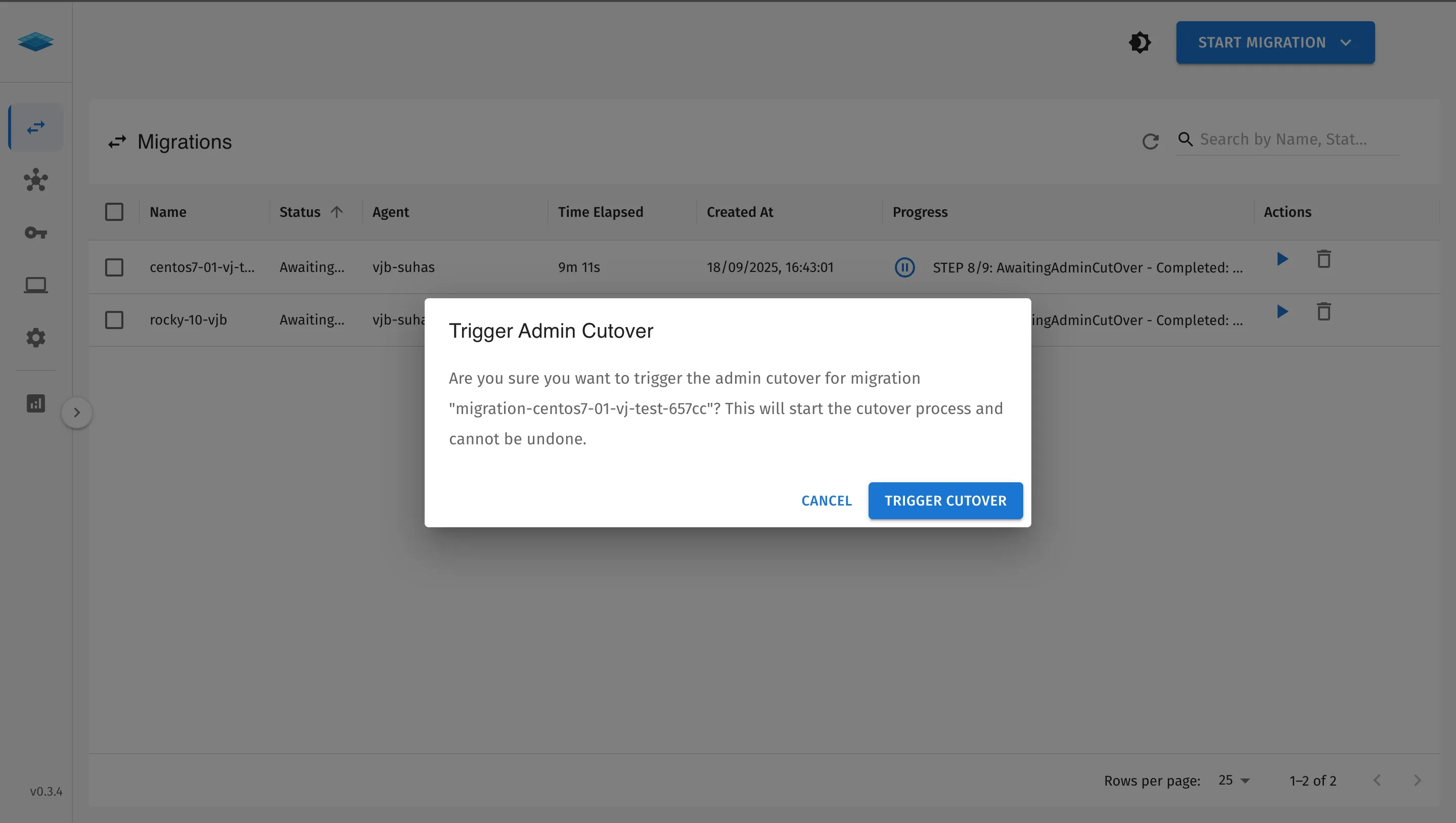Open the monitoring chart sidebar icon

pyautogui.click(x=35, y=403)
